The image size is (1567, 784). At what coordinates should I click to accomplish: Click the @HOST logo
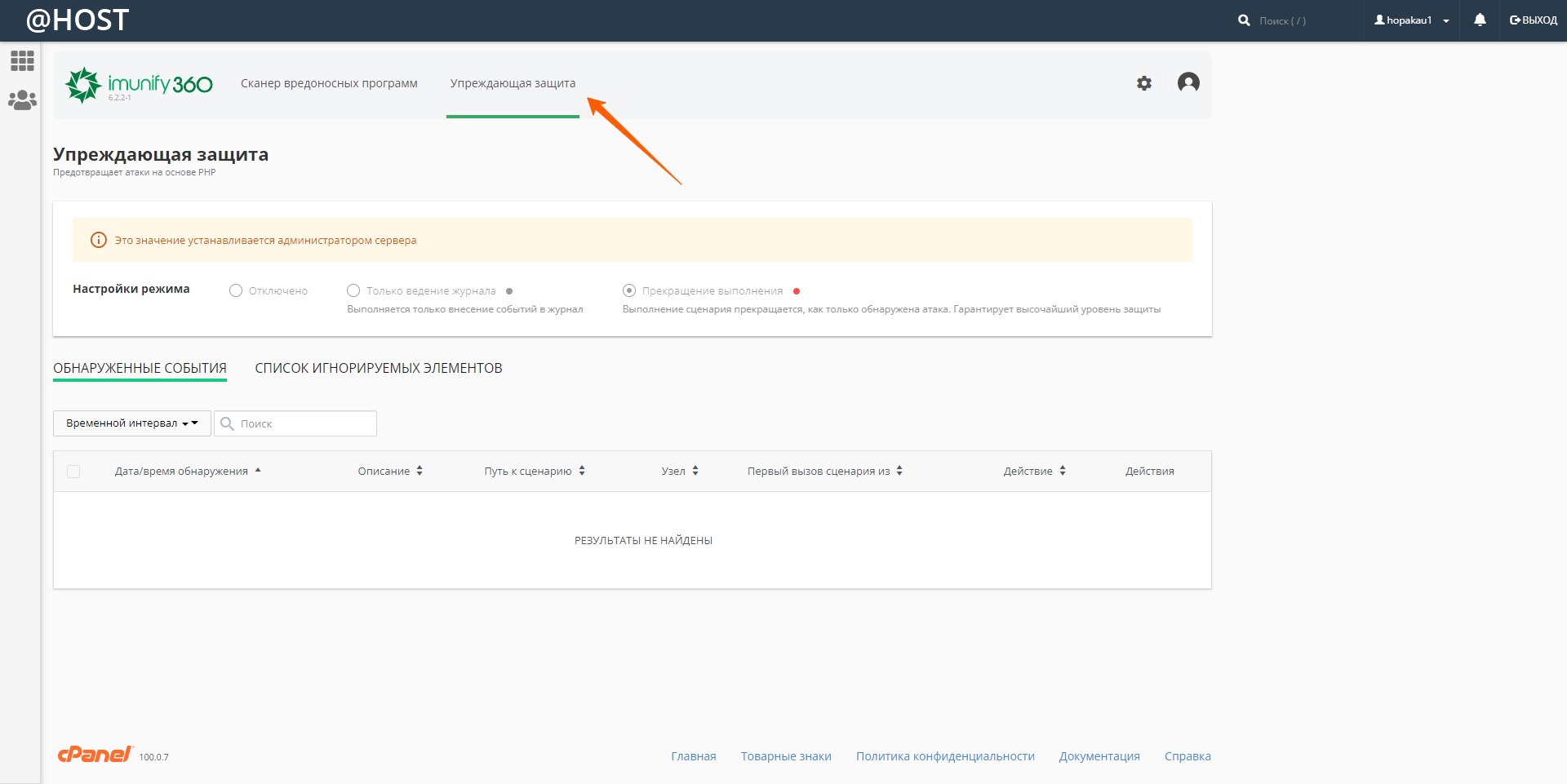pyautogui.click(x=78, y=20)
